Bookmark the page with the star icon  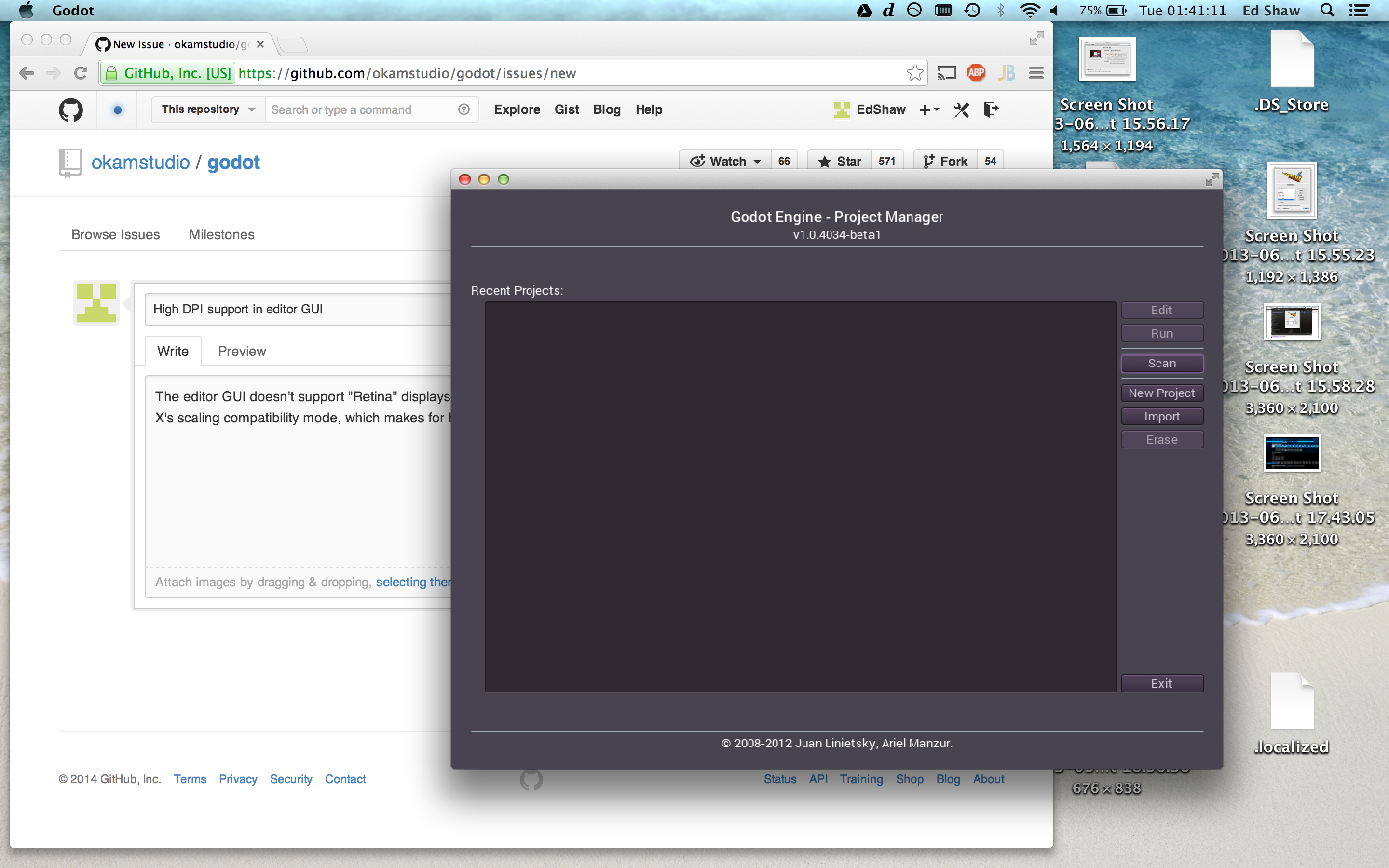[915, 73]
